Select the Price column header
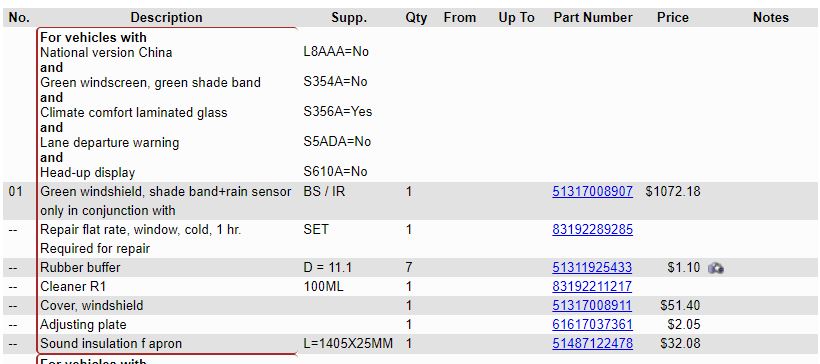Image resolution: width=820 pixels, height=364 pixels. (x=673, y=18)
